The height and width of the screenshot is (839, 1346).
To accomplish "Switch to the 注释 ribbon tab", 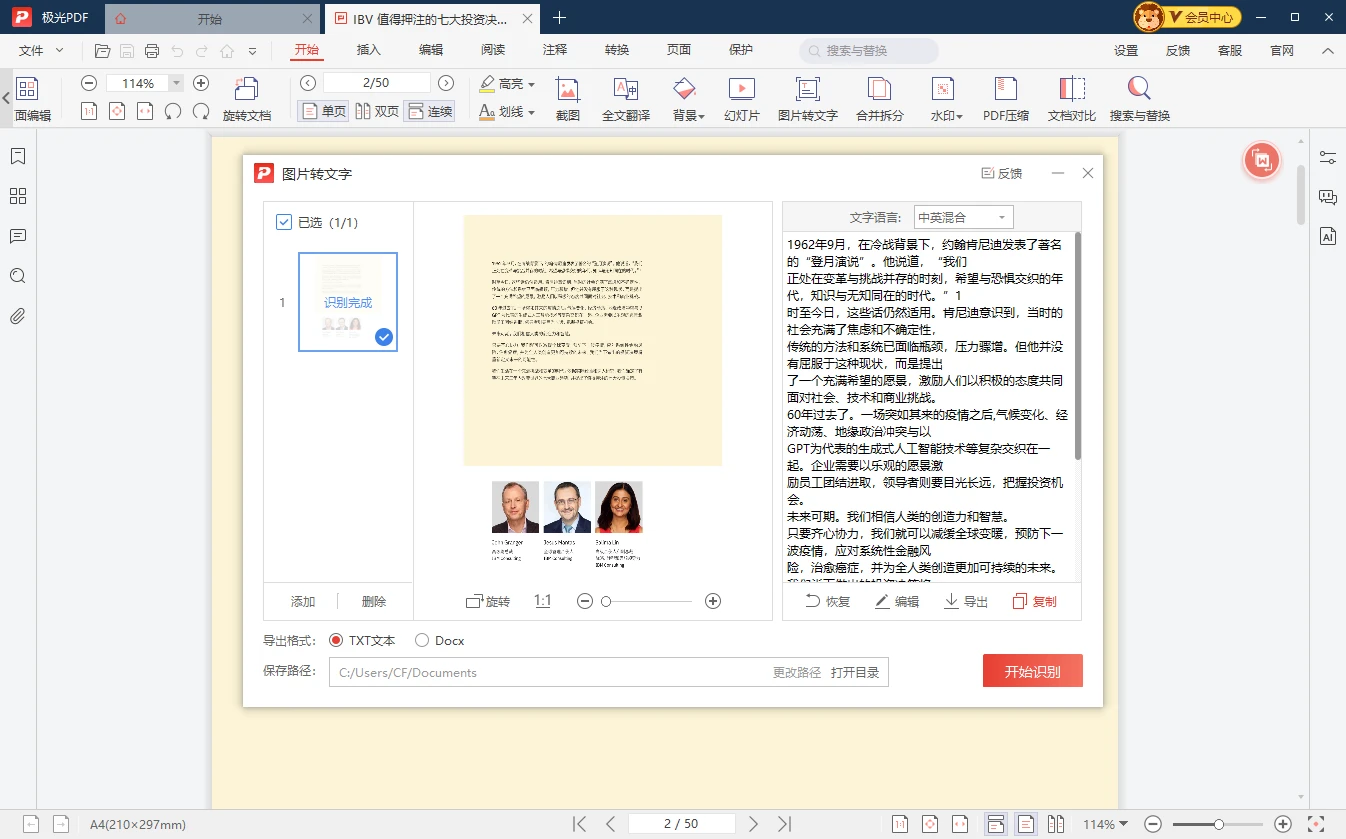I will coord(555,50).
